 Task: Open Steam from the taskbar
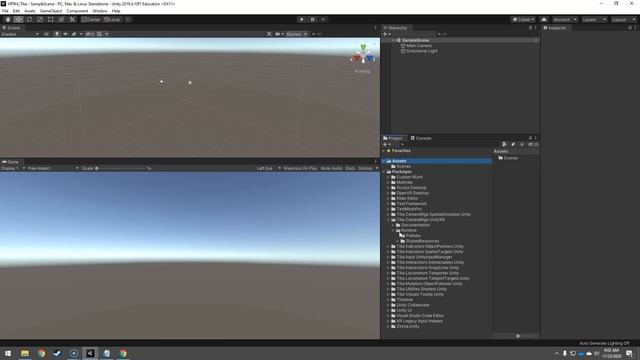57,353
